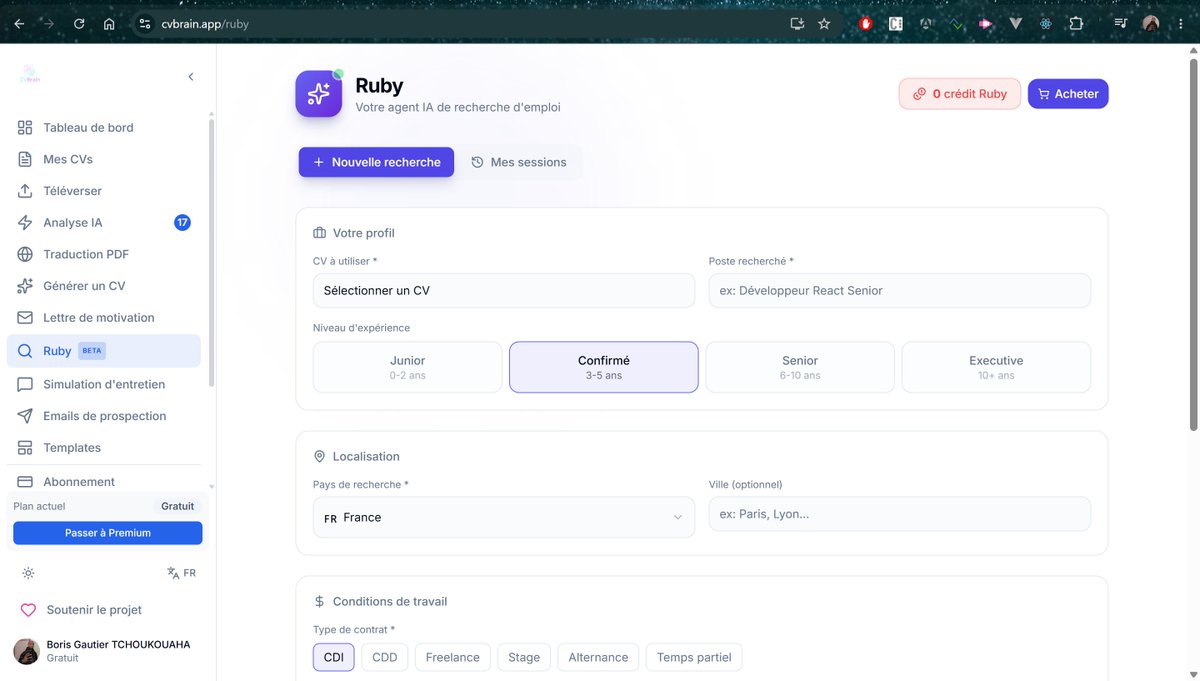Select Executive 10+ ans experience level

[x=996, y=367]
